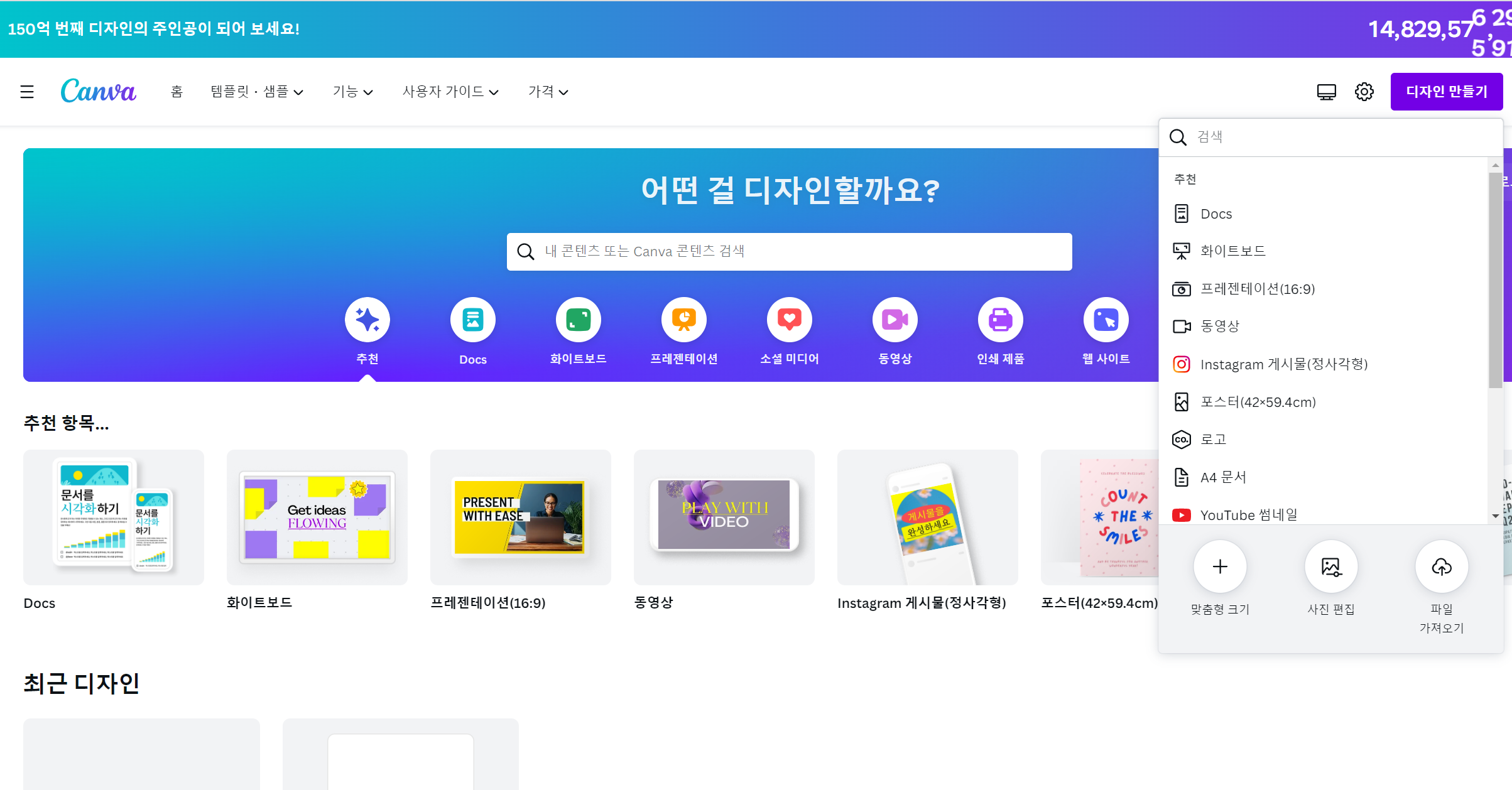Select the 동영상 camera category icon
The height and width of the screenshot is (790, 1512).
(895, 320)
